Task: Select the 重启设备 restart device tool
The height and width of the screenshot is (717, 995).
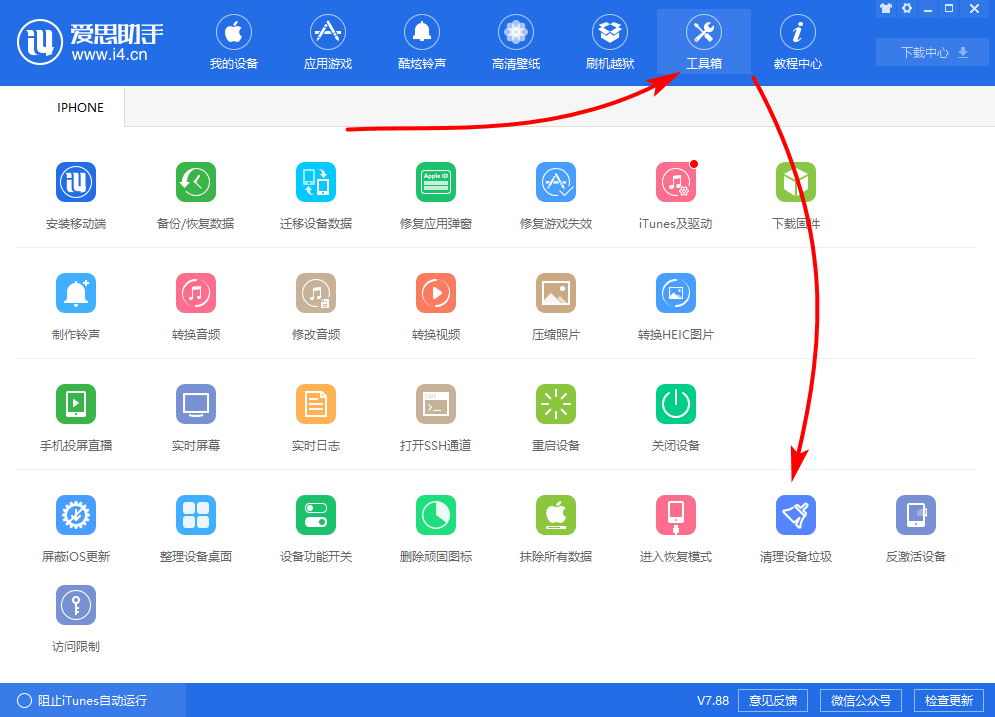Action: (555, 416)
